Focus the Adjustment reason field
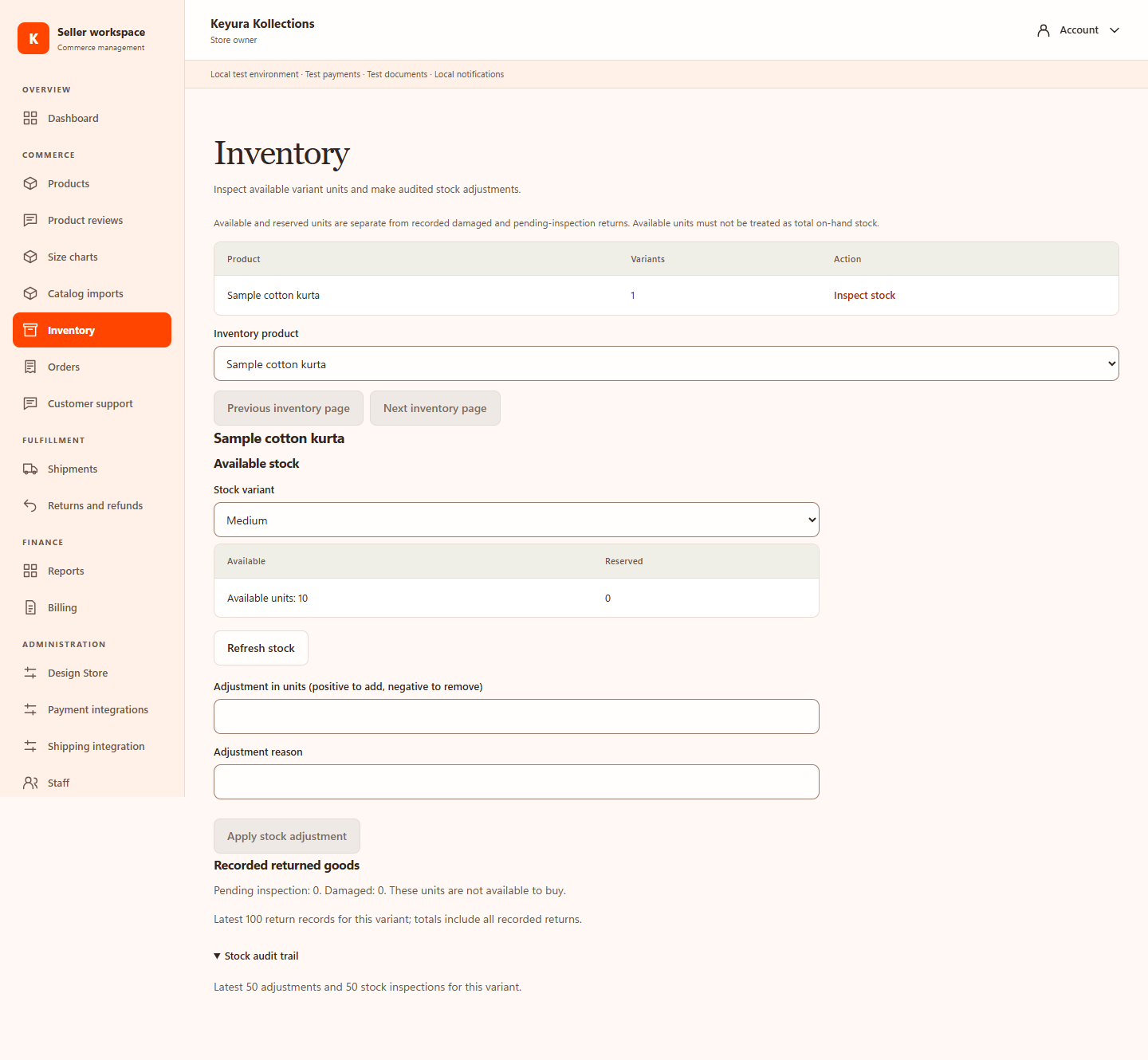 pyautogui.click(x=517, y=782)
